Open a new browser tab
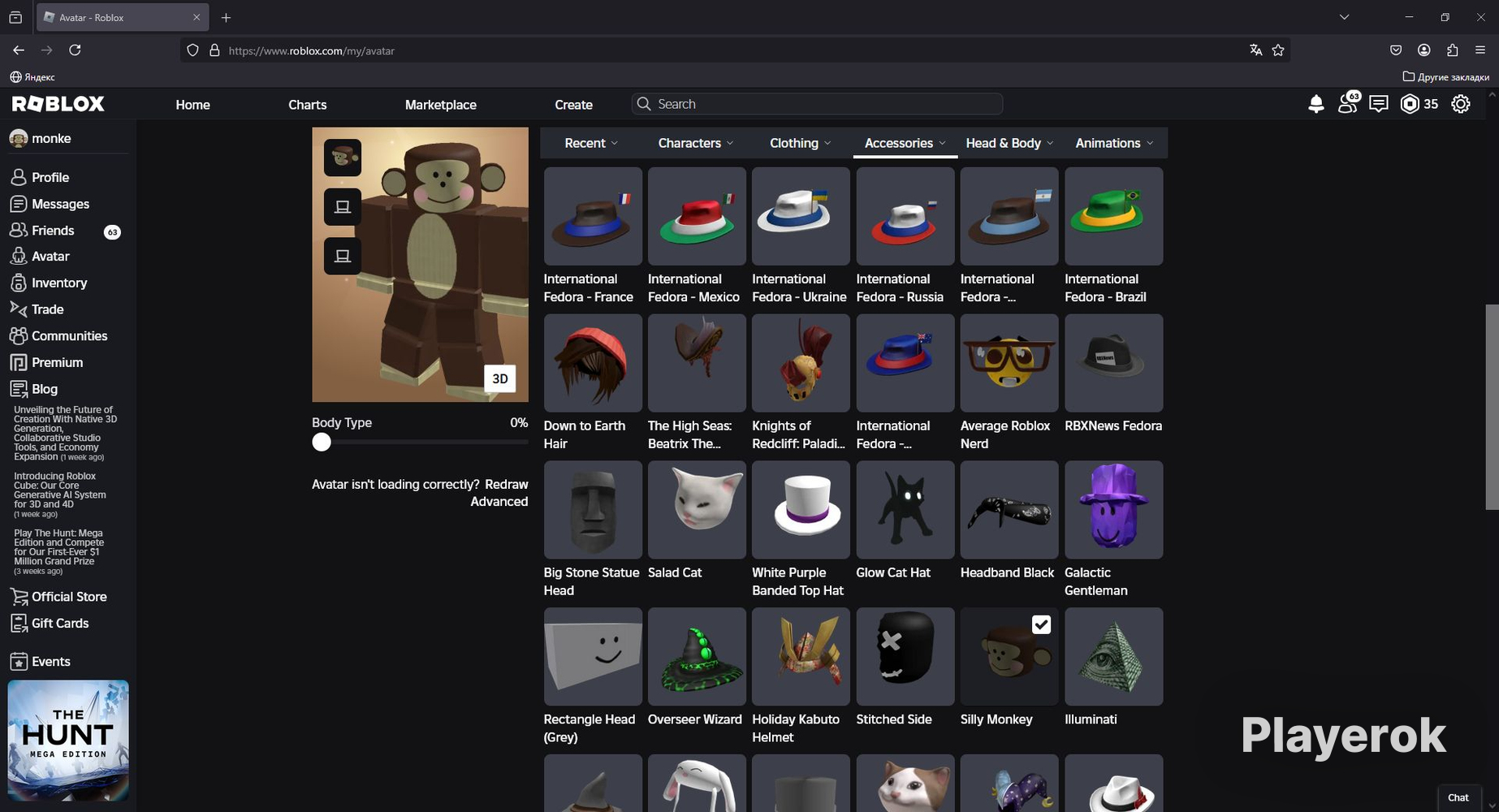The width and height of the screenshot is (1499, 812). [x=226, y=17]
